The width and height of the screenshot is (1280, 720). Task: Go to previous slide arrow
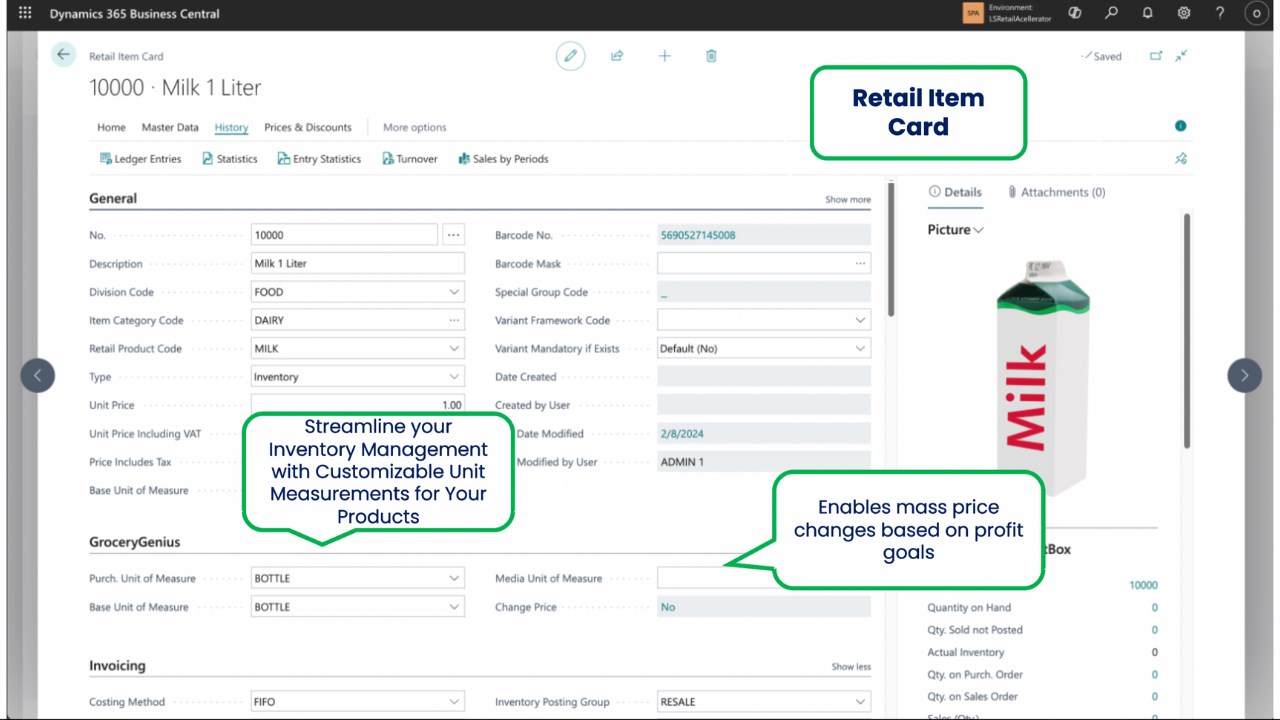pyautogui.click(x=38, y=376)
